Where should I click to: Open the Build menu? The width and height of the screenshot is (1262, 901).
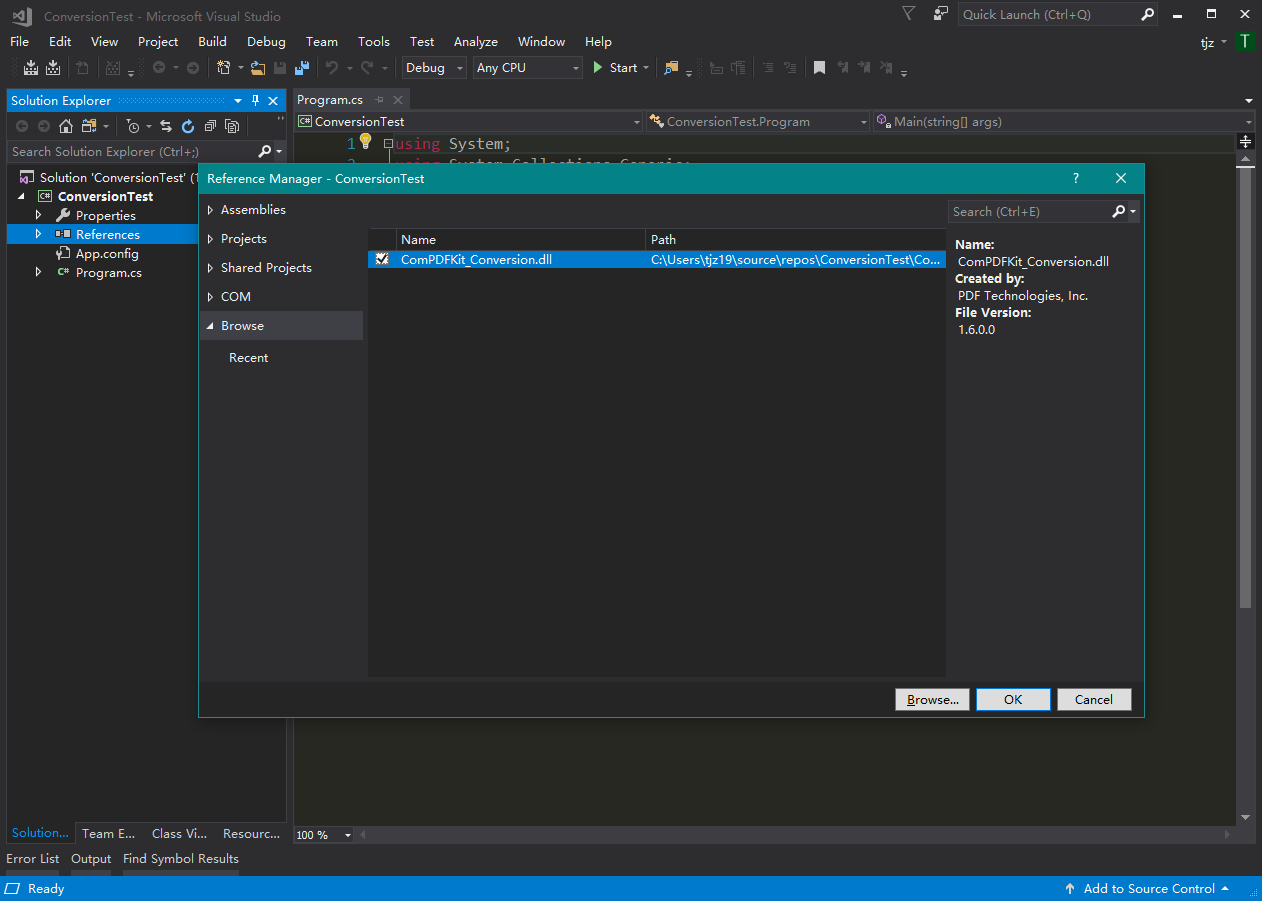point(212,41)
